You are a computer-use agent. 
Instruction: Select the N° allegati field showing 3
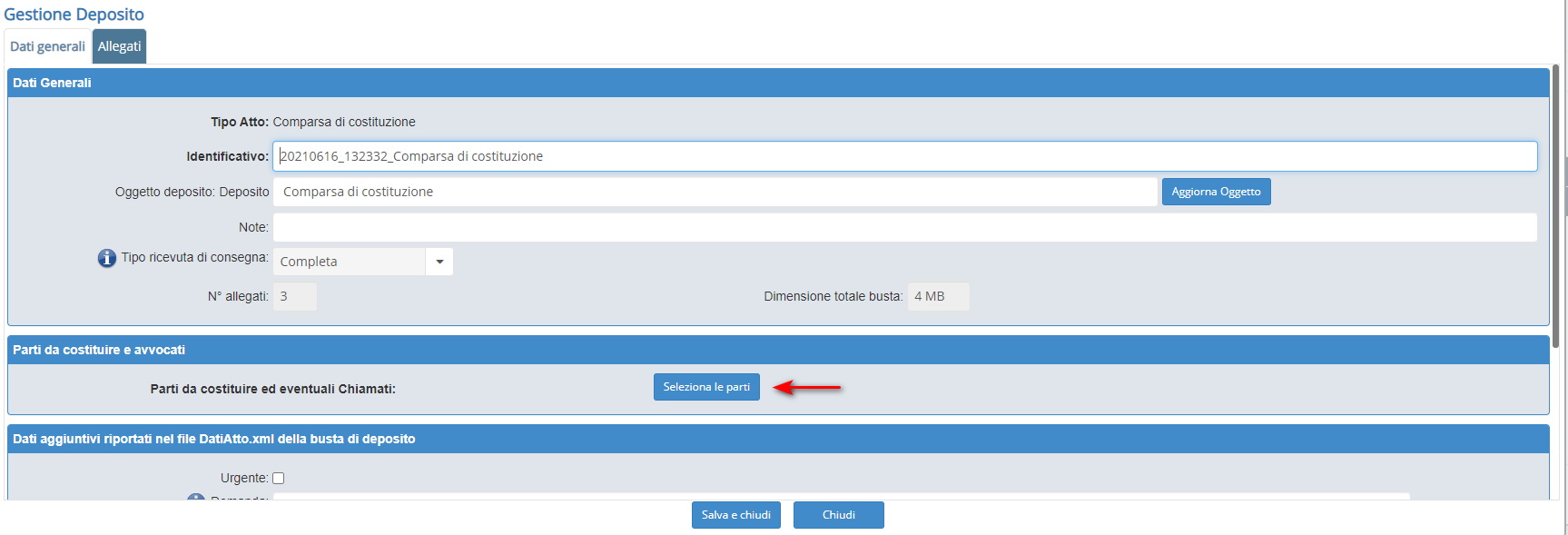[294, 297]
